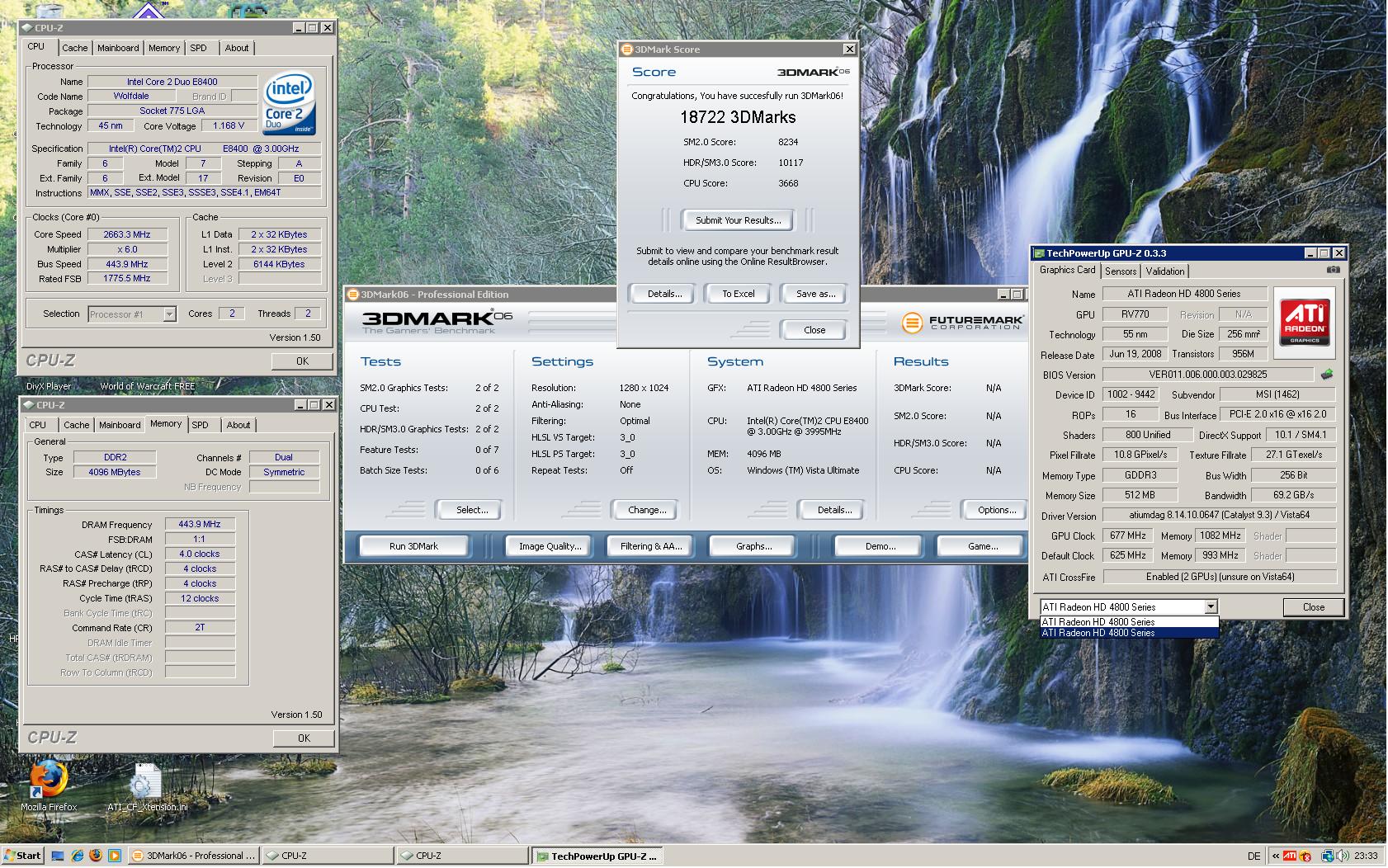Open Sensors tab in GPU-Z
The height and width of the screenshot is (868, 1388).
point(1121,271)
